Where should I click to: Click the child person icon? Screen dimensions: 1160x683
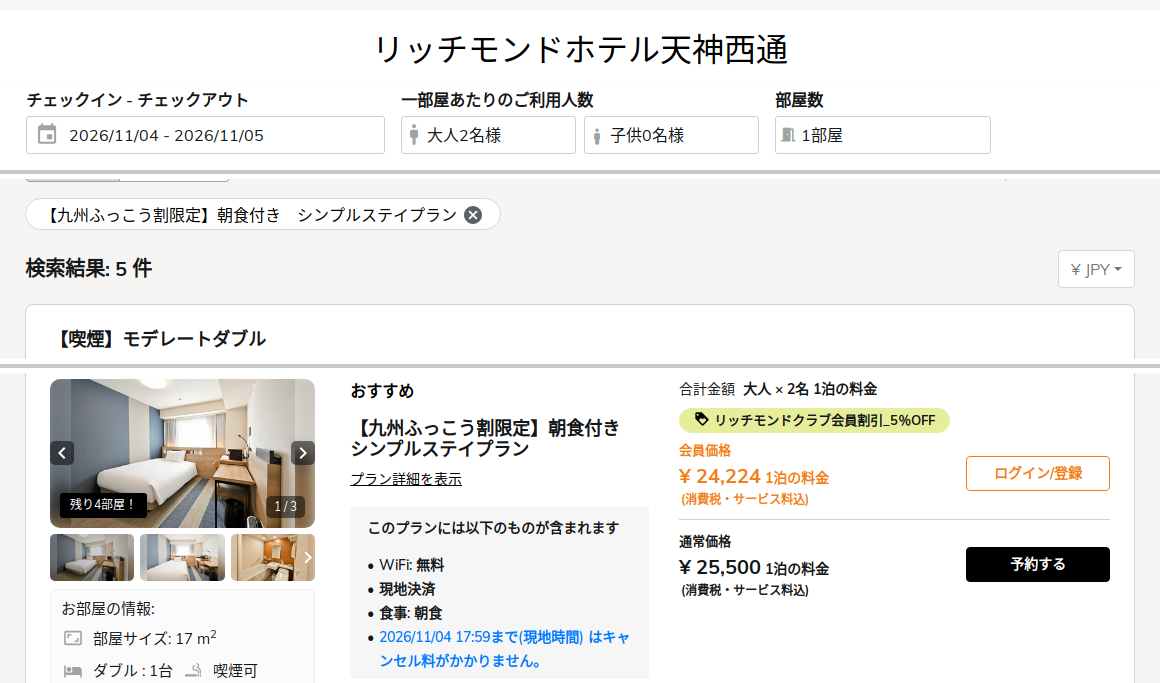click(x=597, y=136)
